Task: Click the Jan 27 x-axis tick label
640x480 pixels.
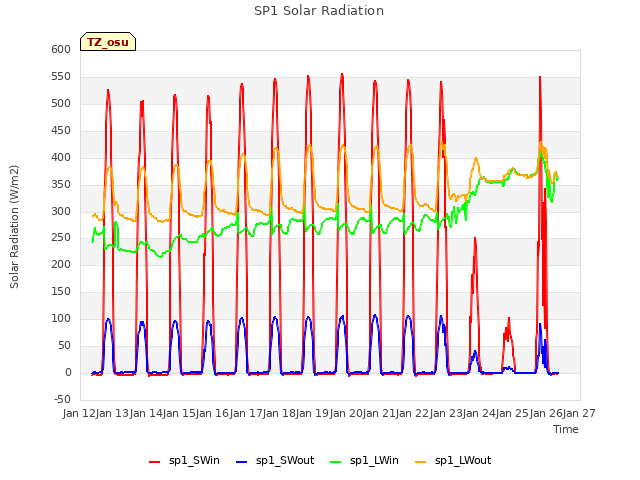Action: [x=579, y=413]
